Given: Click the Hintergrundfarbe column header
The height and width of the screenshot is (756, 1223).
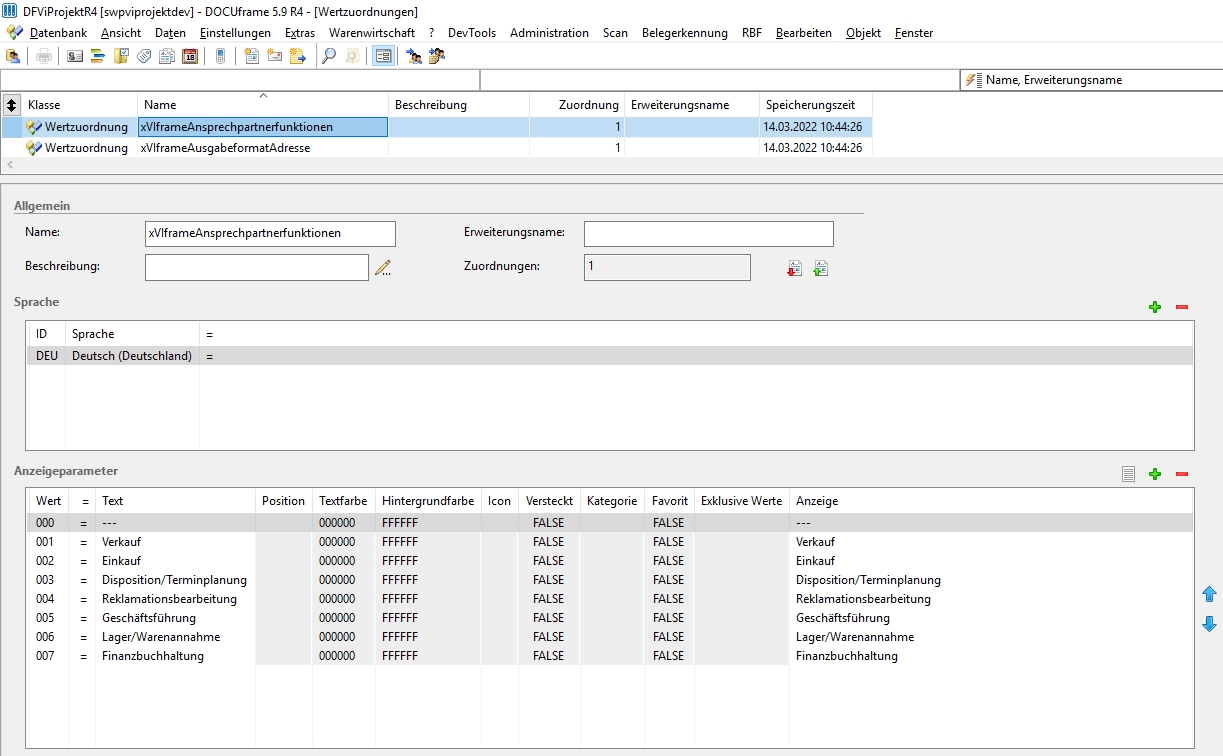Looking at the screenshot, I should [x=428, y=501].
